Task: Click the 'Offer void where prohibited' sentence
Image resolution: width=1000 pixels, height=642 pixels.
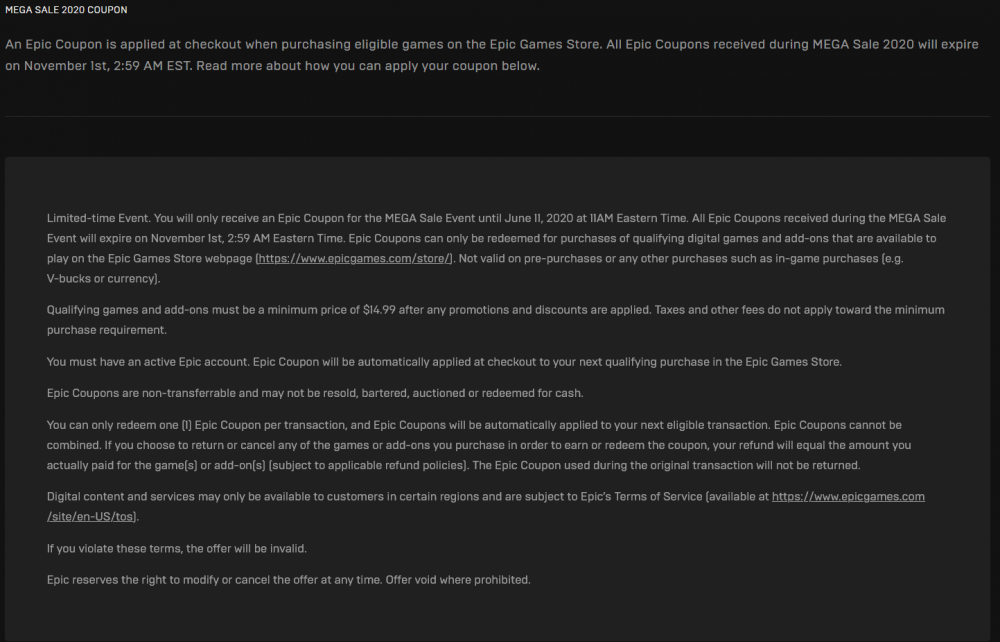Action: (458, 580)
